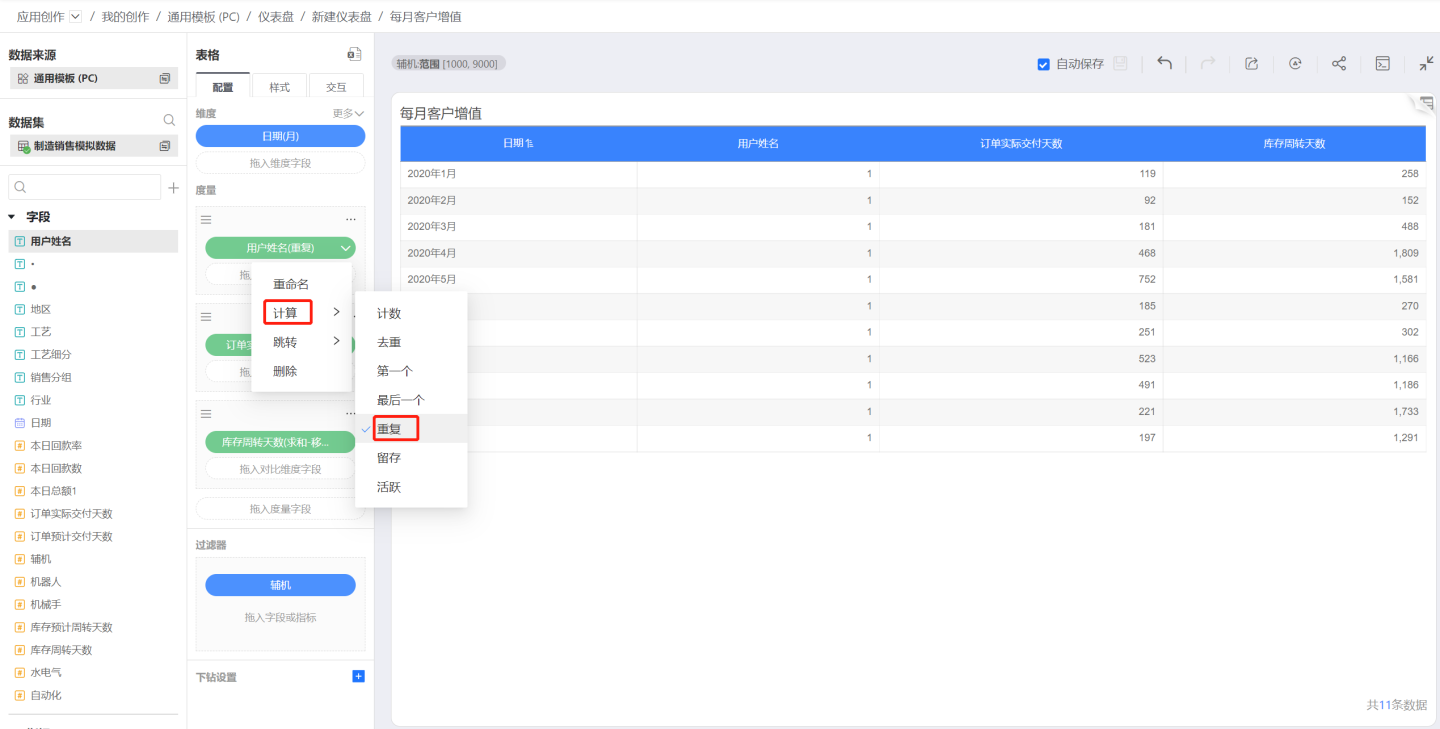The height and width of the screenshot is (729, 1440).
Task: Add a drill-down with the 下钻设置 plus button
Action: [359, 677]
